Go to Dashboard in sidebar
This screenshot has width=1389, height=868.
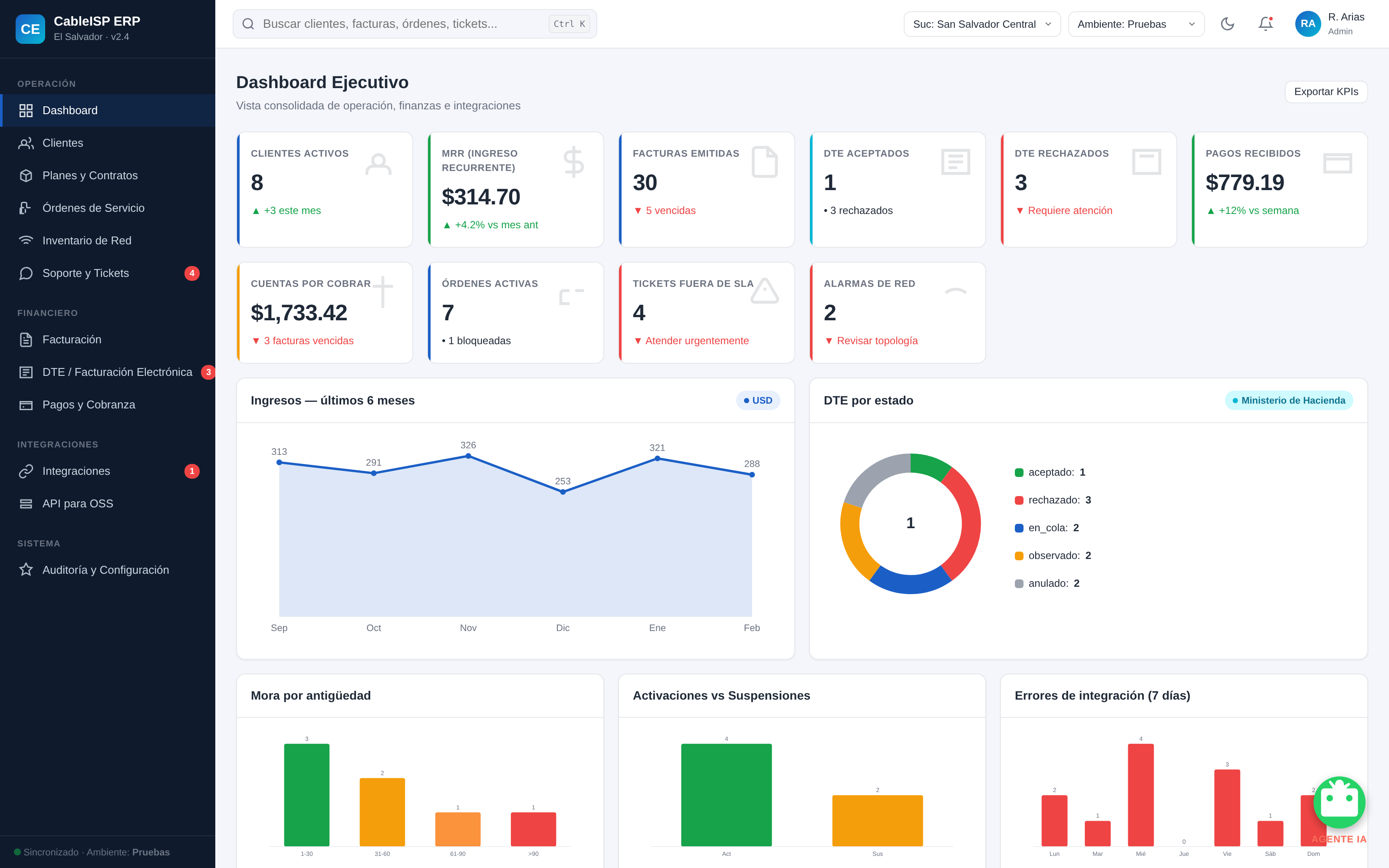tap(108, 110)
